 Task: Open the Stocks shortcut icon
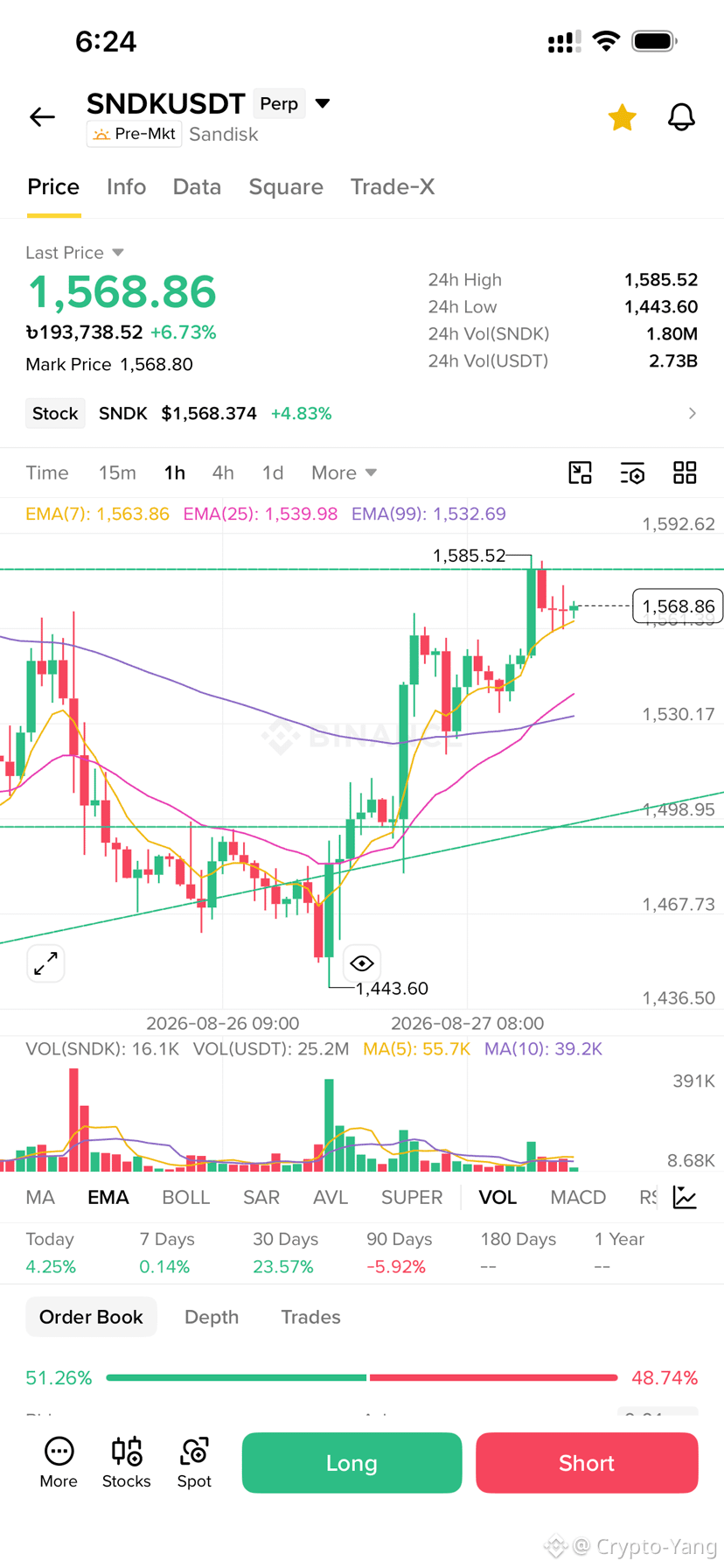pyautogui.click(x=127, y=1462)
